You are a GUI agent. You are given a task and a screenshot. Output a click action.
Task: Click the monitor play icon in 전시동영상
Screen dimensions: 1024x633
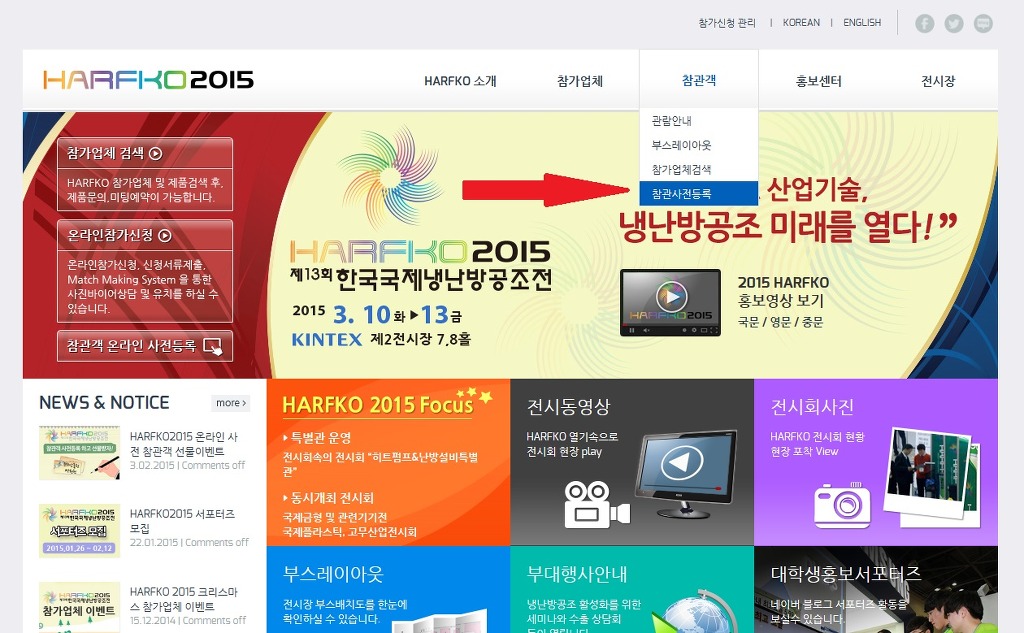tap(685, 474)
